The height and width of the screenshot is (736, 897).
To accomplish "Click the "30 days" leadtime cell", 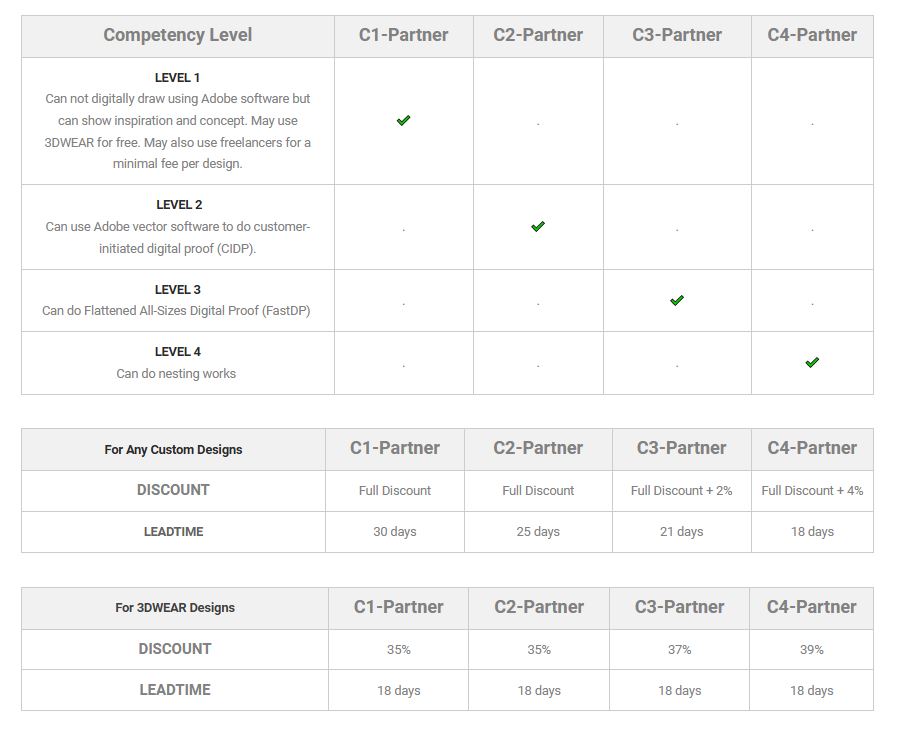I will pyautogui.click(x=394, y=532).
